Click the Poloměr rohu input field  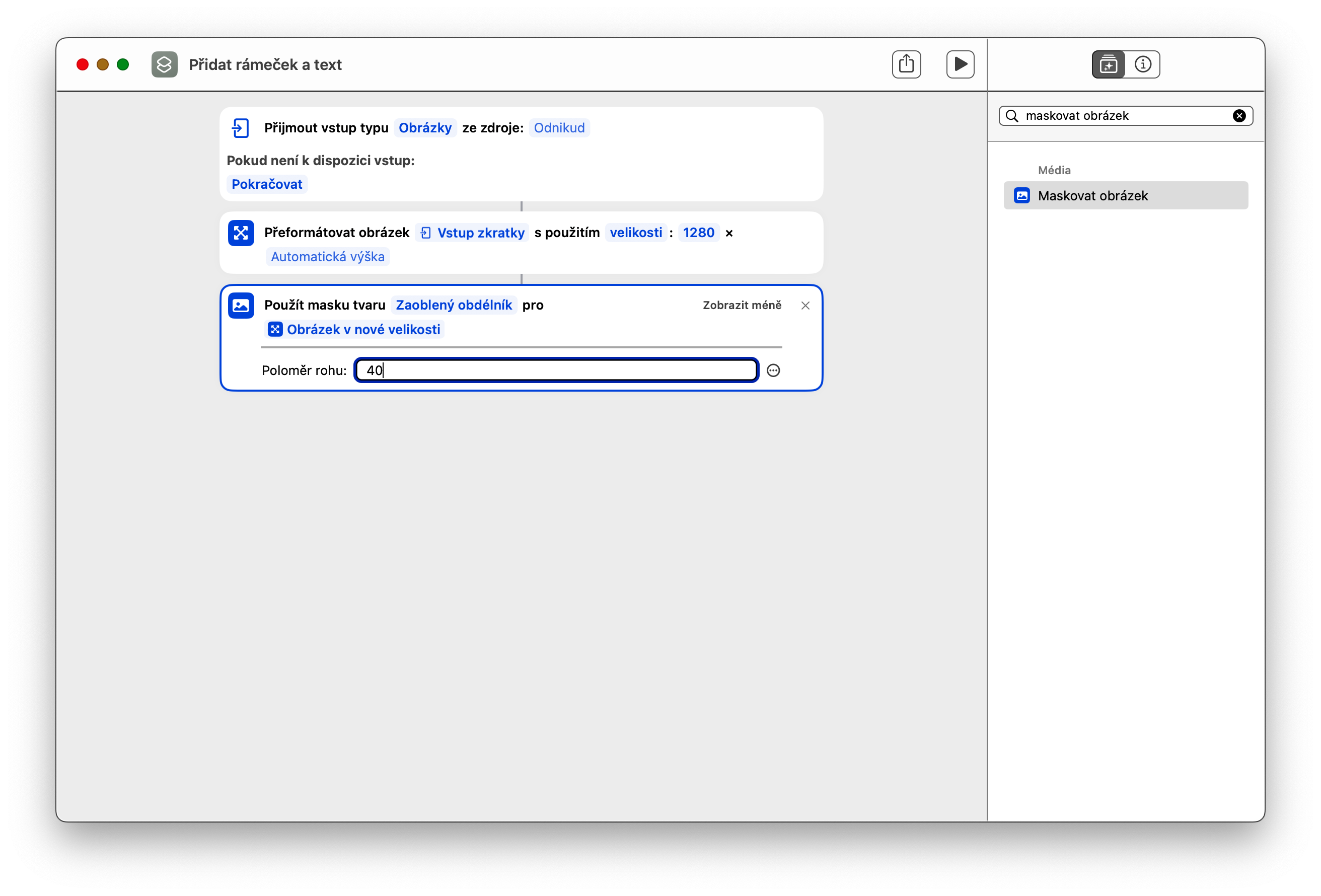tap(556, 370)
